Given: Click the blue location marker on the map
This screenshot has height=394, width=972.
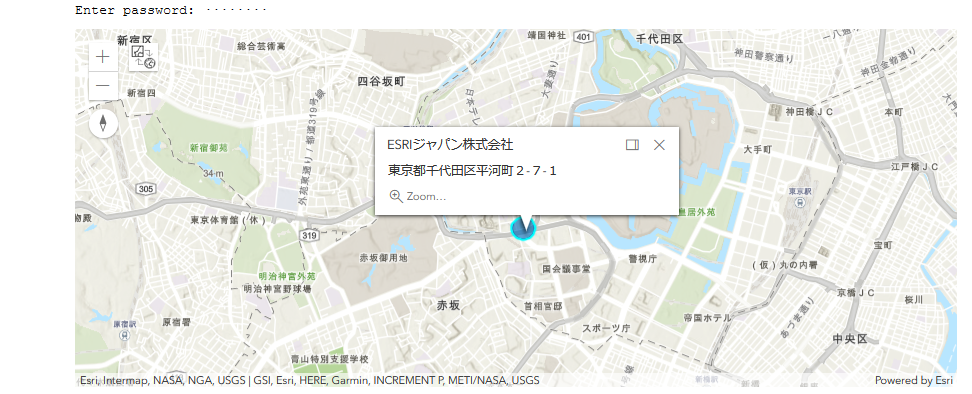Looking at the screenshot, I should pyautogui.click(x=523, y=228).
